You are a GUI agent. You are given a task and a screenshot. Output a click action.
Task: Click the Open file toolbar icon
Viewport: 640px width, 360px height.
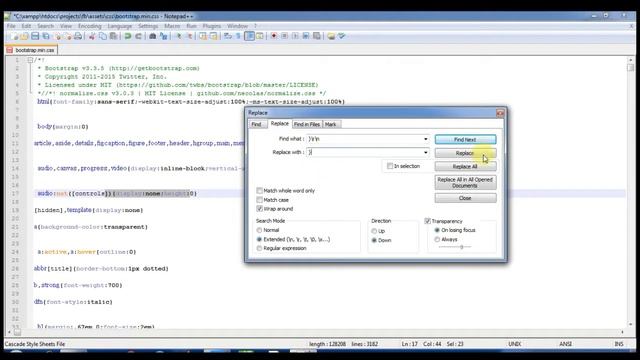click(24, 36)
